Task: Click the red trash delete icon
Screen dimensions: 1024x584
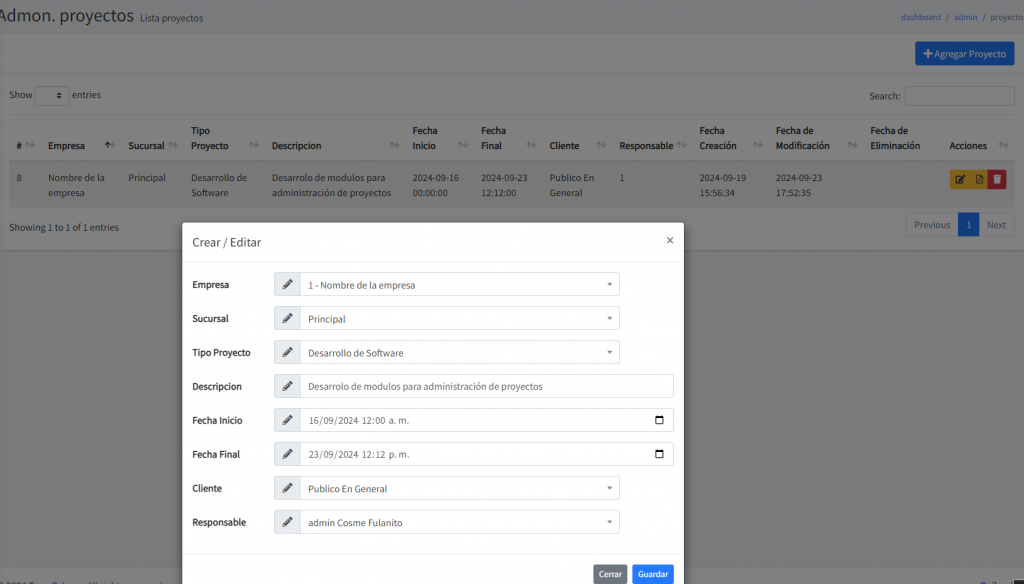Action: click(x=997, y=179)
